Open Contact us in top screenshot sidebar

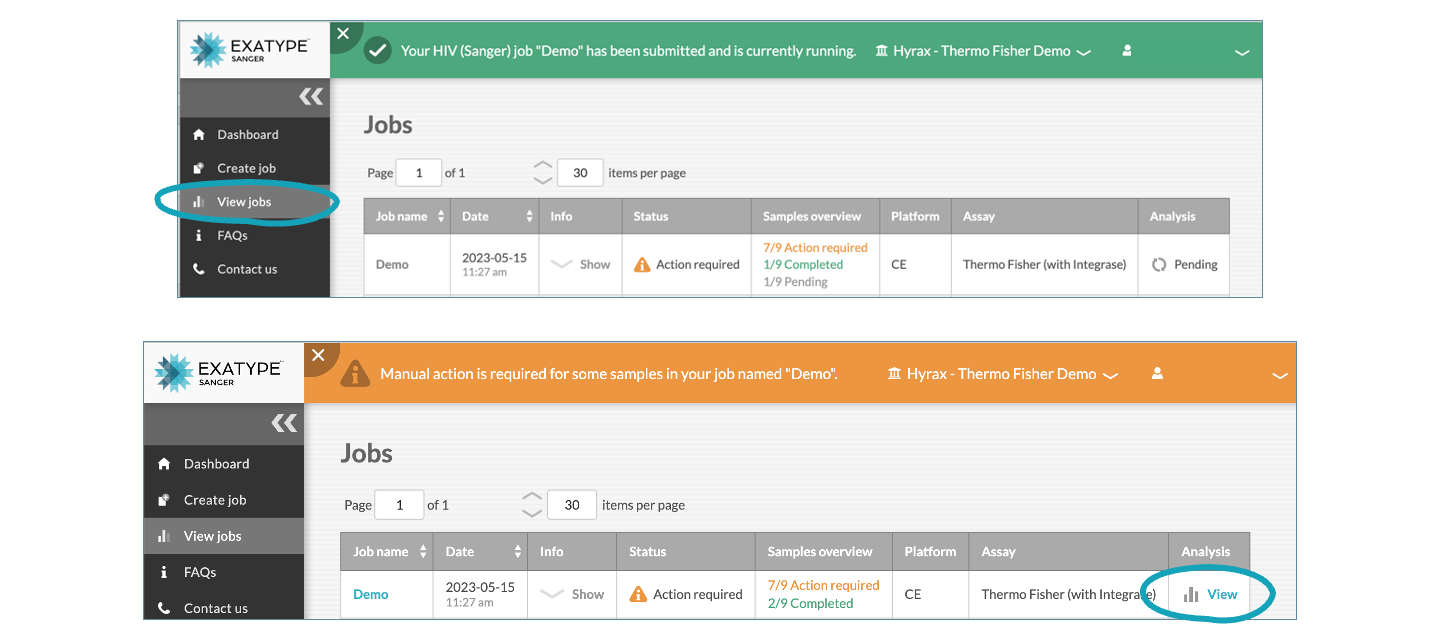coord(255,269)
